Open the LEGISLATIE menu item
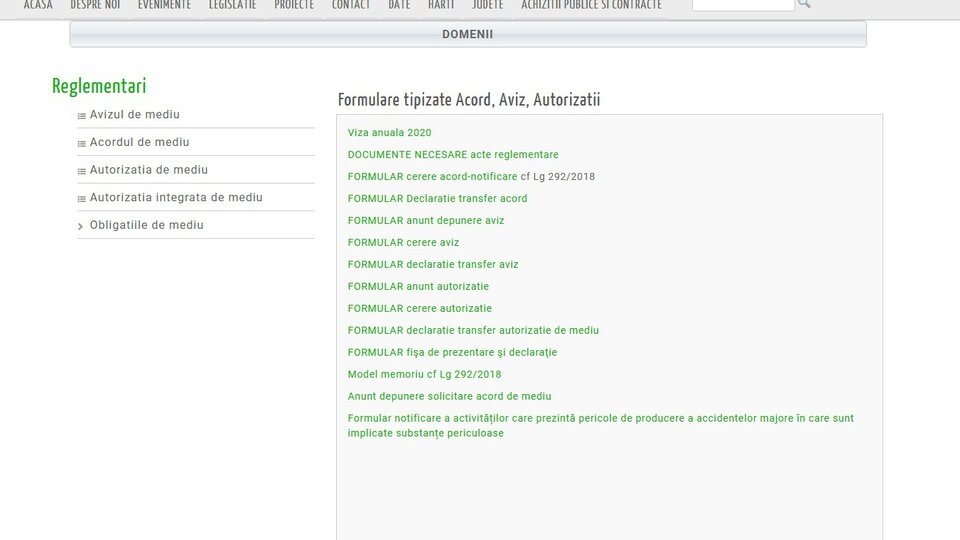Screen dimensions: 960x540 (x=232, y=5)
